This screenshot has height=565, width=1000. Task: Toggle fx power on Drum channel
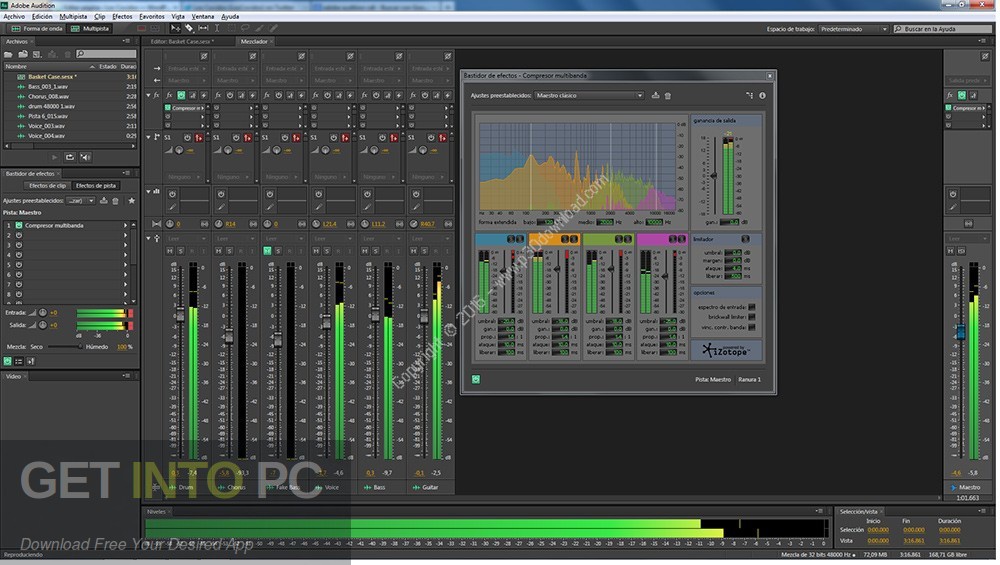[x=181, y=95]
